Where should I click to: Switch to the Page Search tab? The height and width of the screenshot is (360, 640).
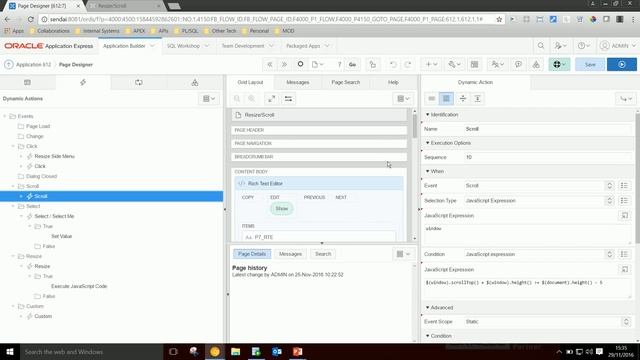point(345,82)
